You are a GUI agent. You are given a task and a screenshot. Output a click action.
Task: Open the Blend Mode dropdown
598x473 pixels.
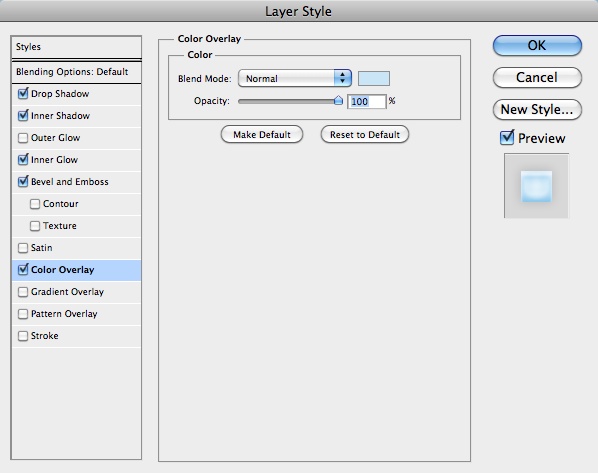point(294,78)
